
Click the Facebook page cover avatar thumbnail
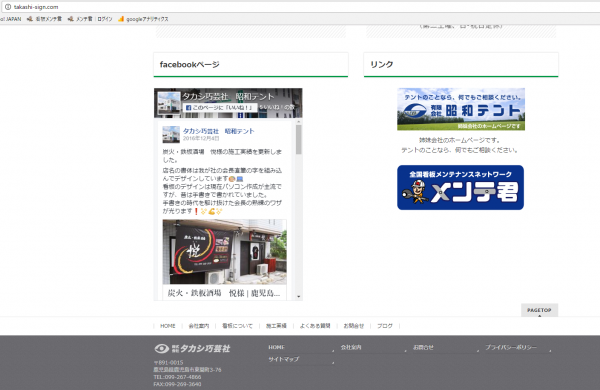pos(169,103)
